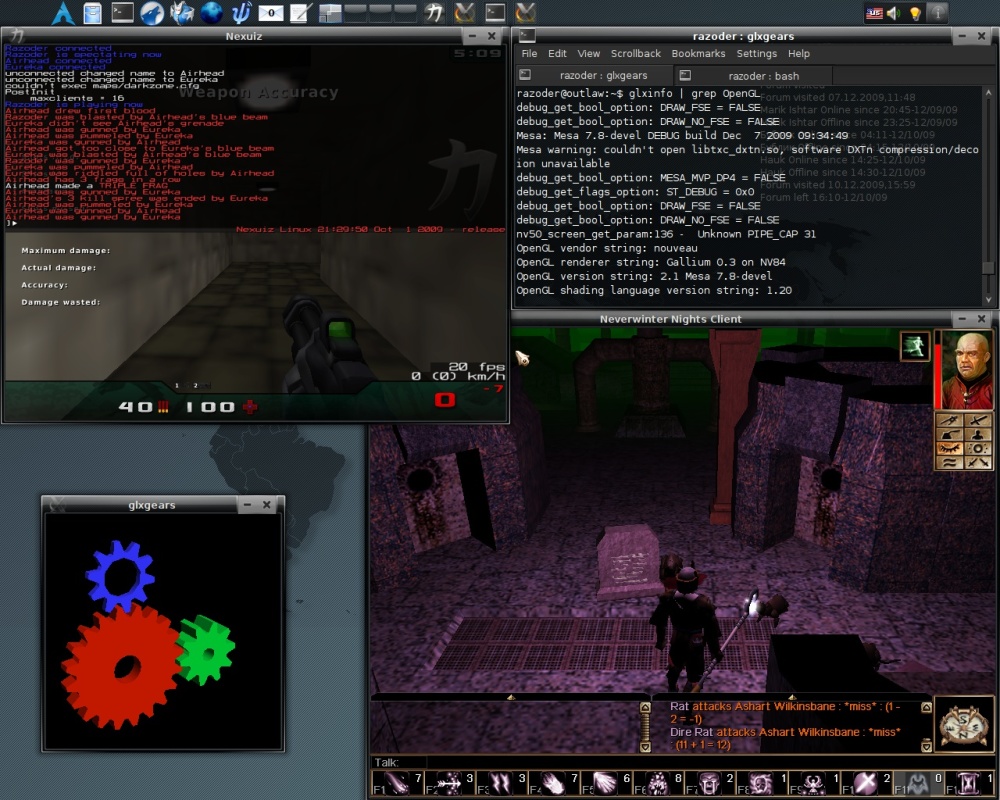Open the Help menu in Konsole
This screenshot has height=800, width=1000.
point(798,54)
